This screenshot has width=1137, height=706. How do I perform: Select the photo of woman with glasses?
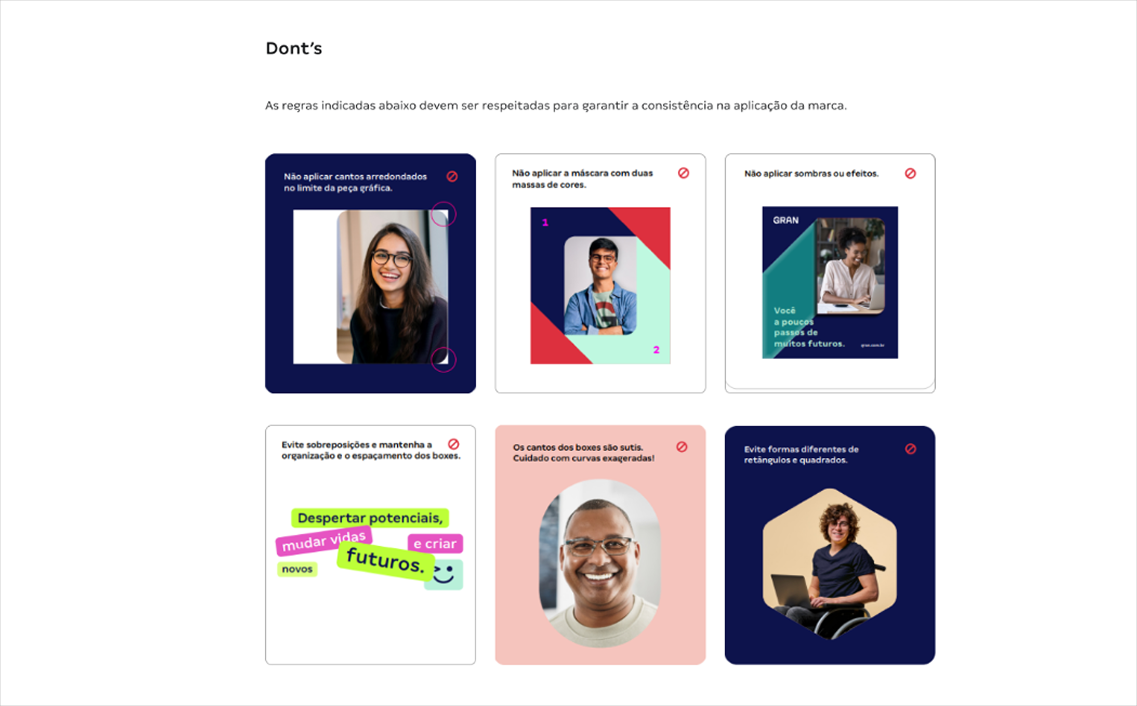[392, 287]
